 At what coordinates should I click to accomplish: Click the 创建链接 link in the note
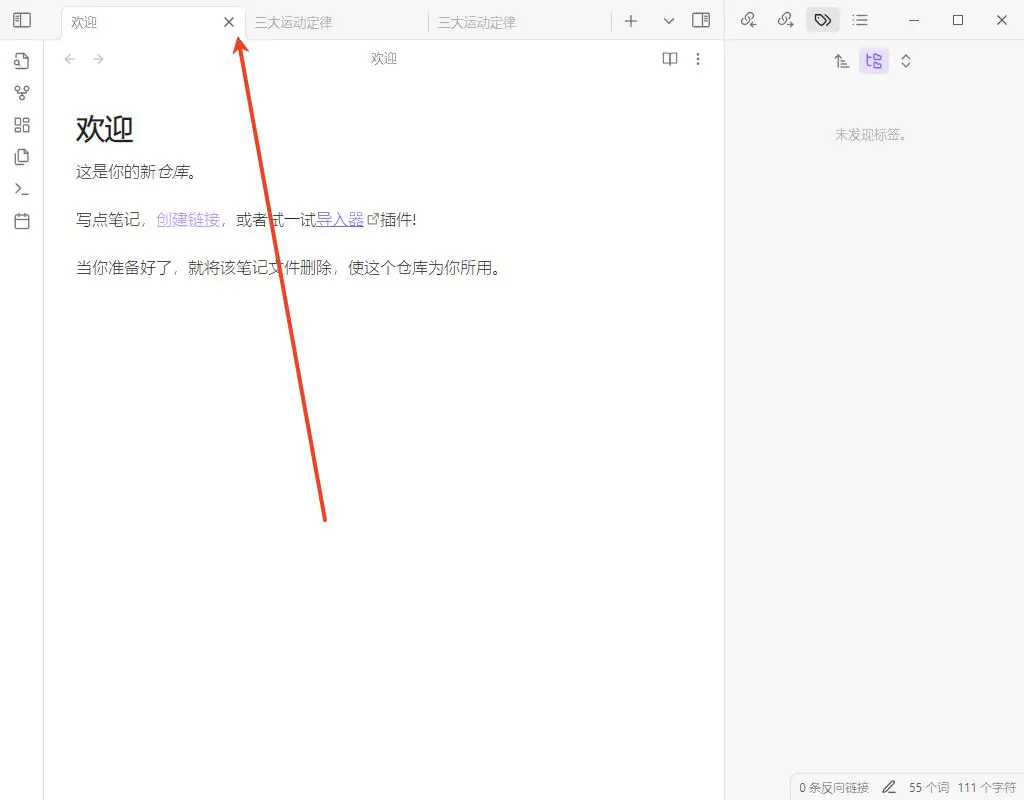(x=188, y=220)
